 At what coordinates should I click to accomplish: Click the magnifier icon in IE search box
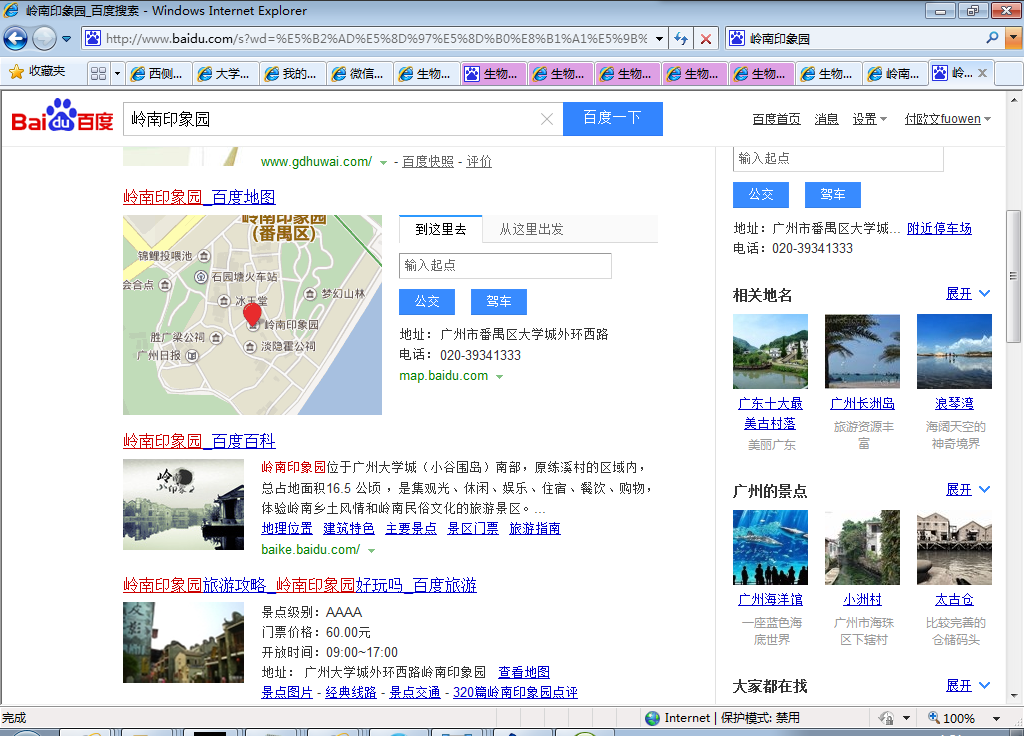click(x=992, y=38)
